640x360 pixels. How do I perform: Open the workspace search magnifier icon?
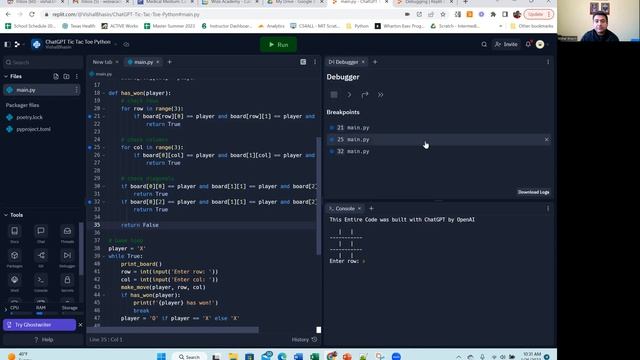484,44
